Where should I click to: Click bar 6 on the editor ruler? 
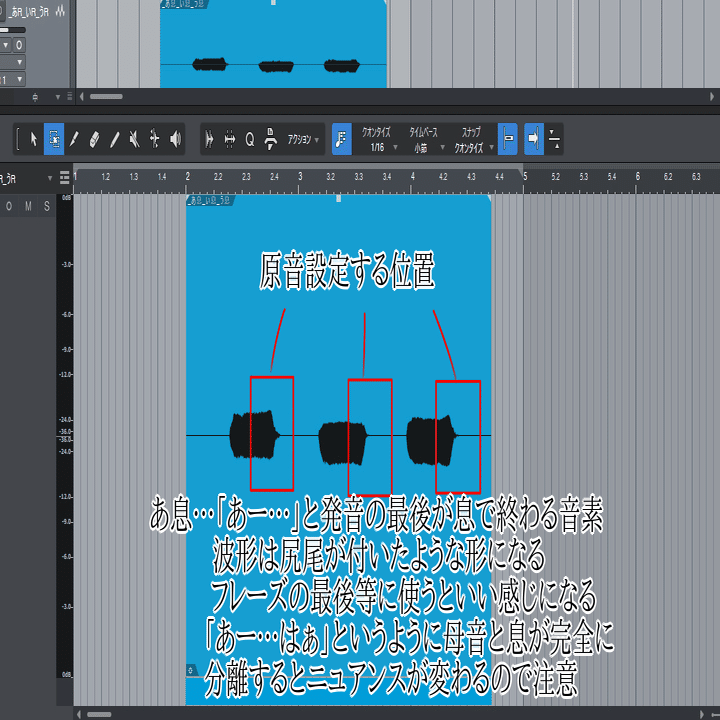[638, 176]
